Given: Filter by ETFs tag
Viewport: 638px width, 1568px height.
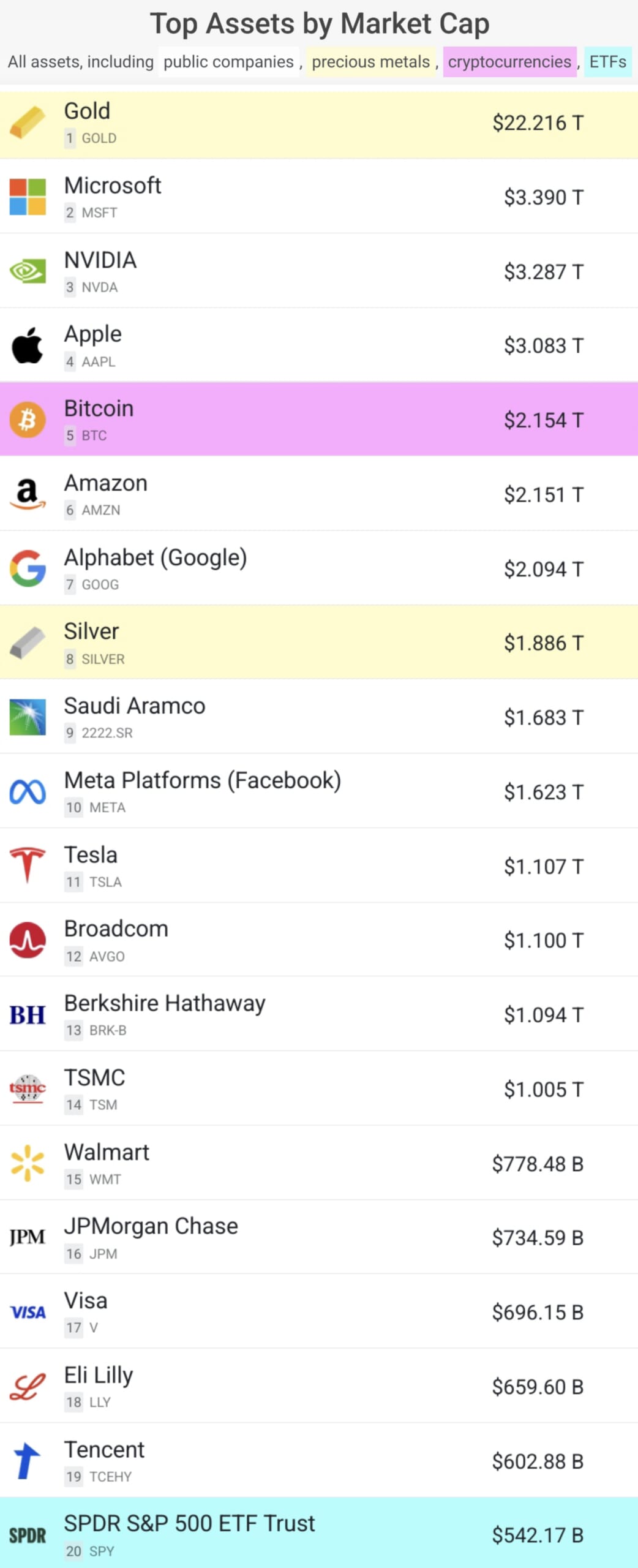Looking at the screenshot, I should pyautogui.click(x=607, y=62).
